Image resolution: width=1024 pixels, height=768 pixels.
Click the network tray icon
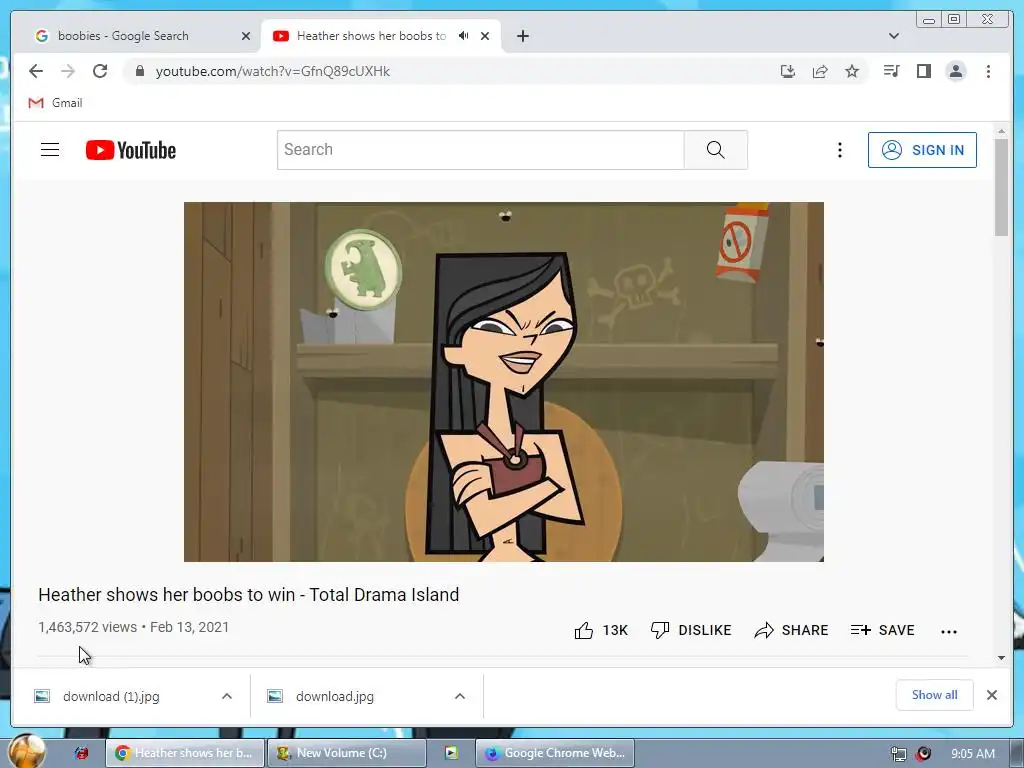coord(899,754)
